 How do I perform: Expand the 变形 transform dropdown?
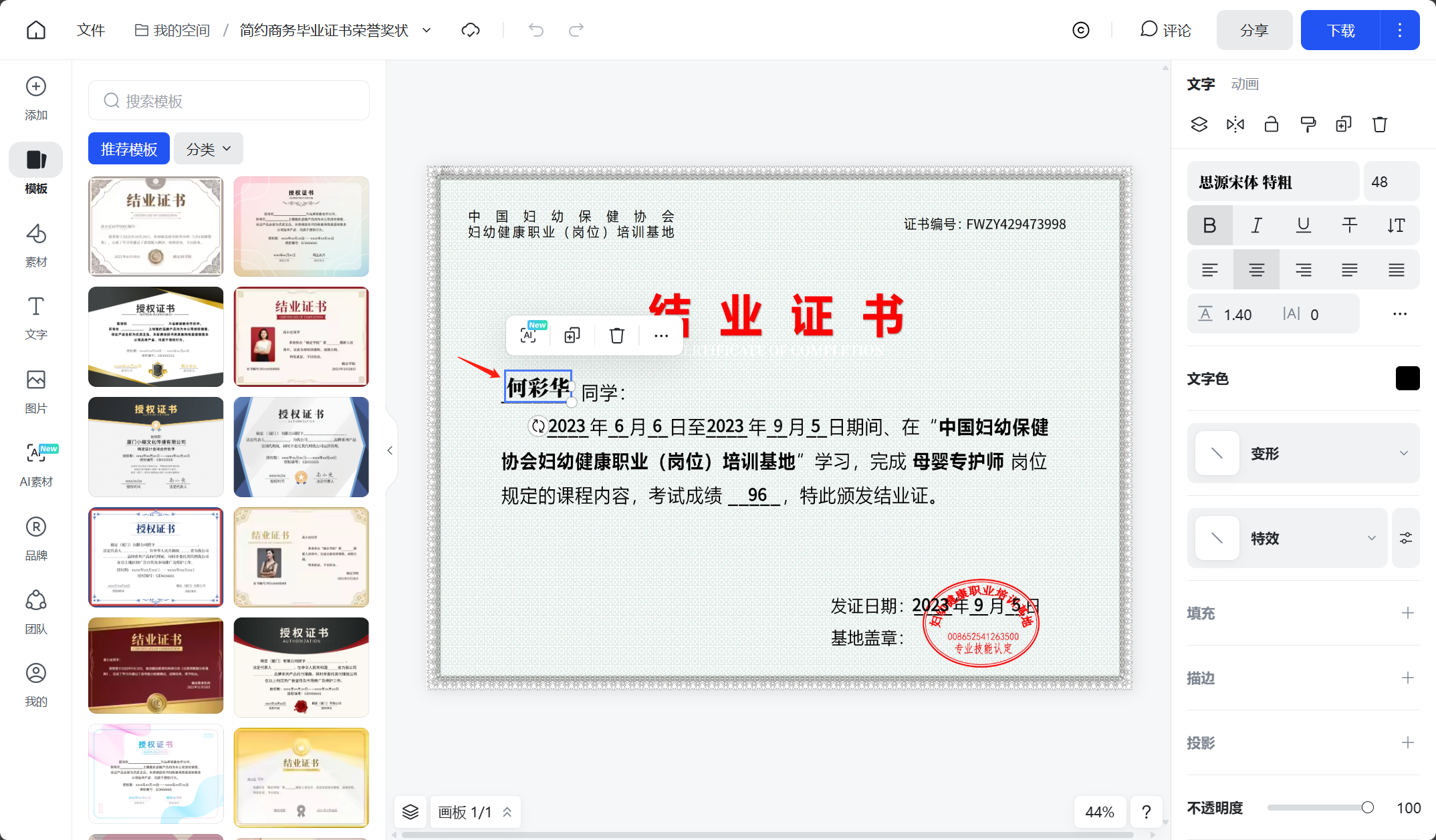click(x=1304, y=453)
